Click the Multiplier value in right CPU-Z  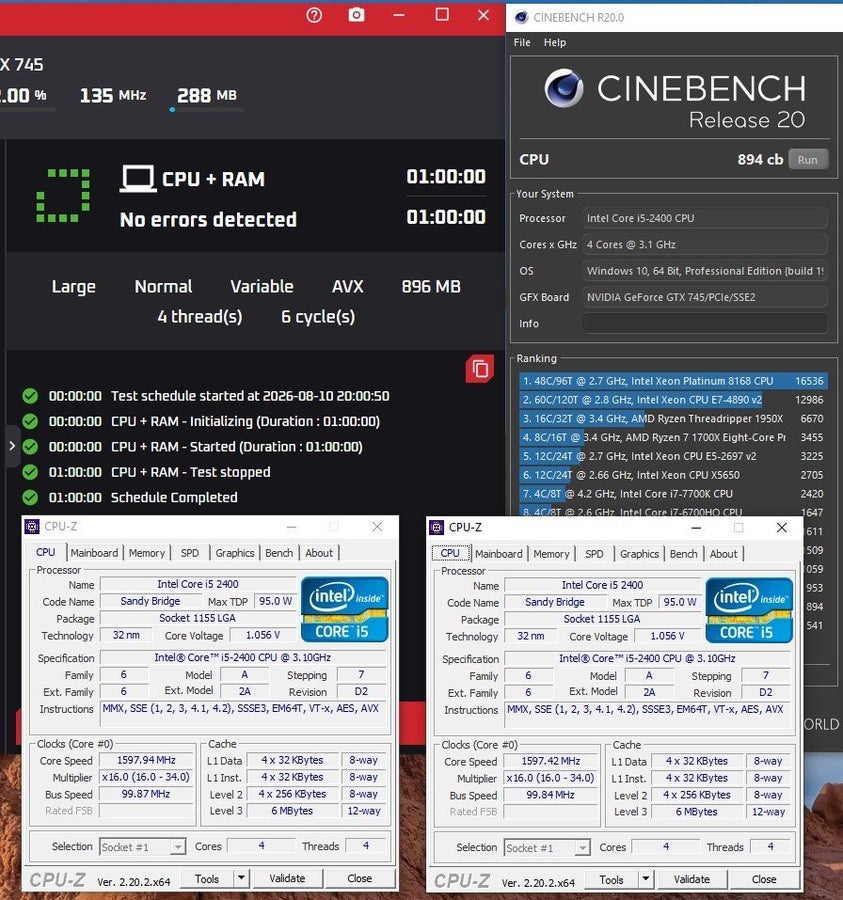(x=550, y=778)
